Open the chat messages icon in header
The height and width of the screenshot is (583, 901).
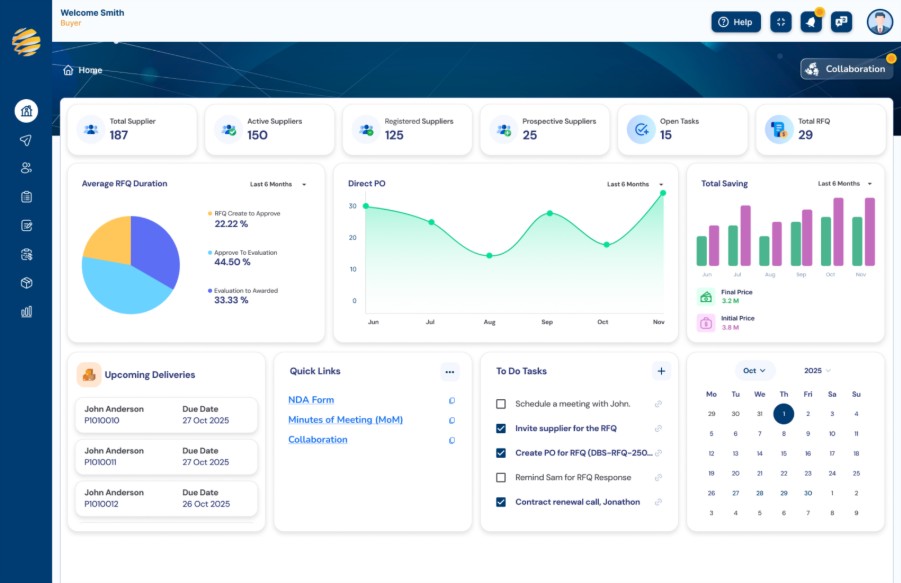[841, 22]
